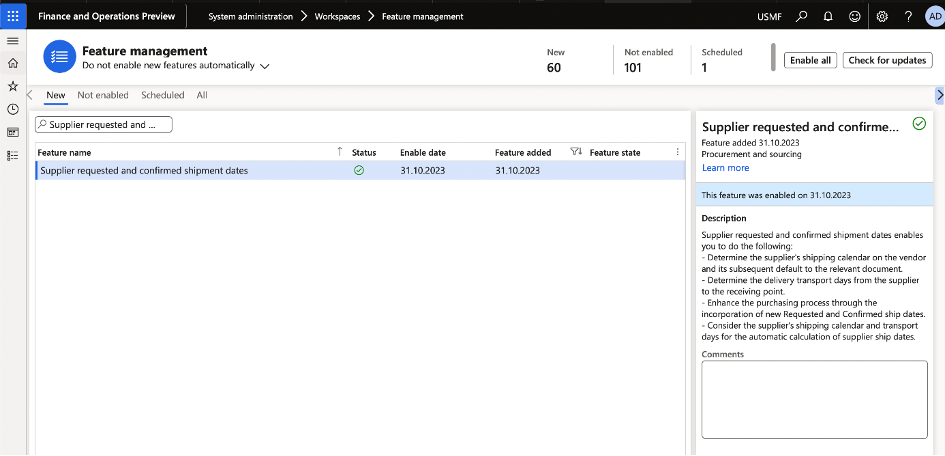Switch to the Scheduled tab

pyautogui.click(x=162, y=95)
